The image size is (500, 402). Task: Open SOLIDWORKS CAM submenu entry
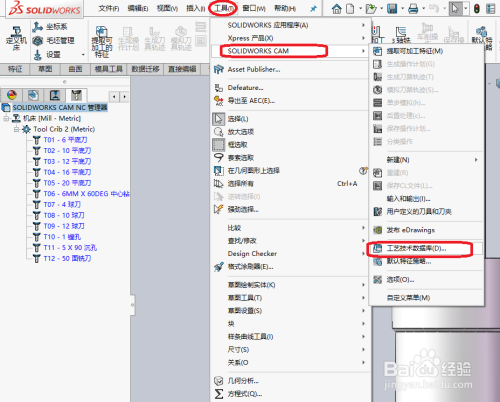pos(289,51)
